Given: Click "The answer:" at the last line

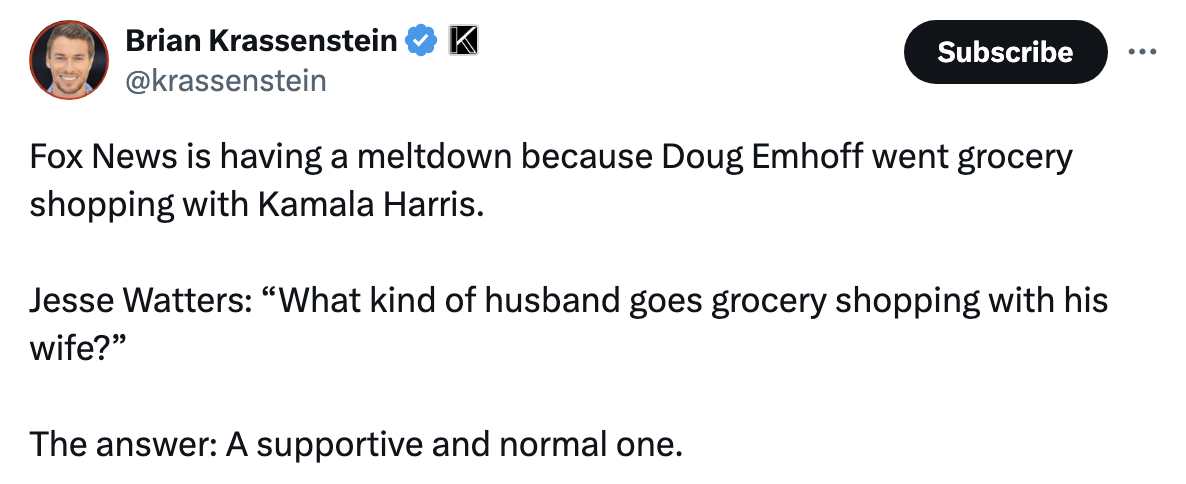Looking at the screenshot, I should tap(120, 443).
